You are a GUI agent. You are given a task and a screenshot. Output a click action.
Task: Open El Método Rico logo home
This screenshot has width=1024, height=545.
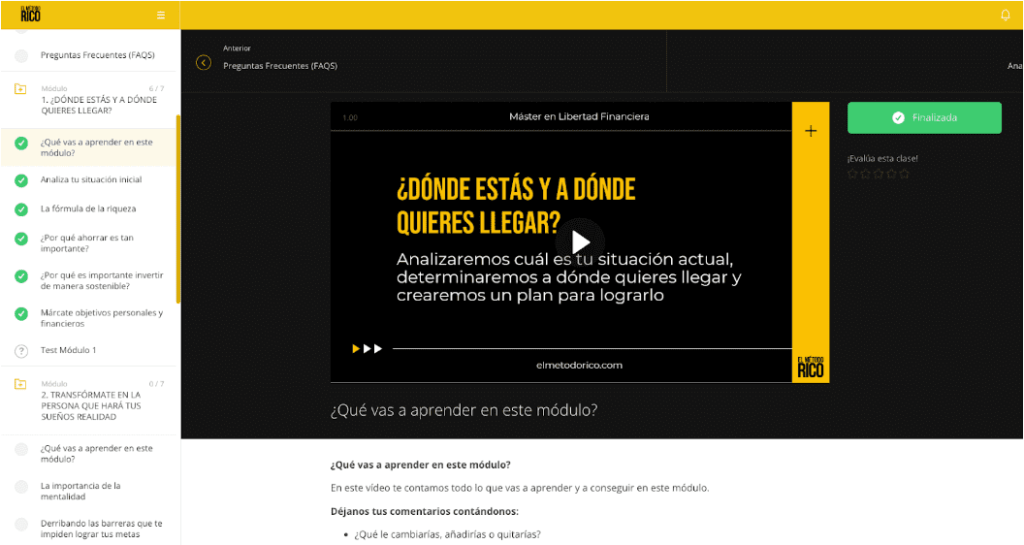coord(30,14)
